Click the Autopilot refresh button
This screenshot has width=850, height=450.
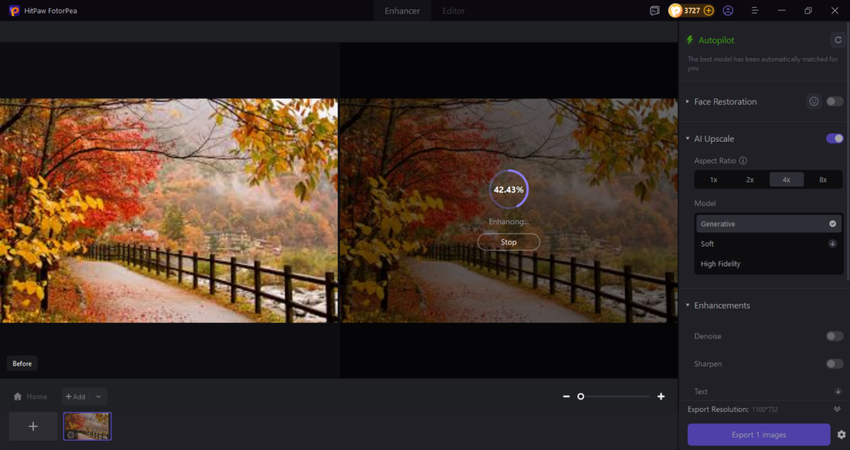(838, 40)
